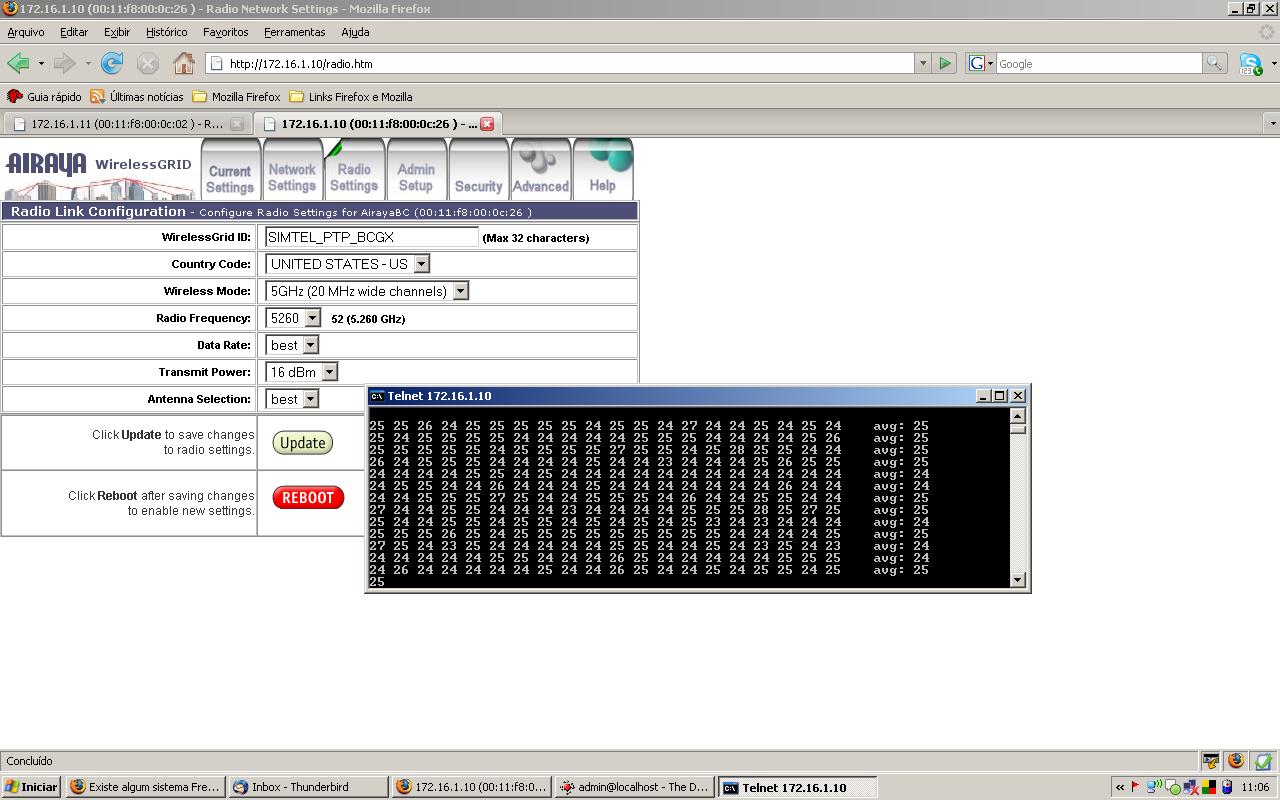The height and width of the screenshot is (800, 1280).
Task: Open the Telnet window system menu icon
Action: (377, 396)
